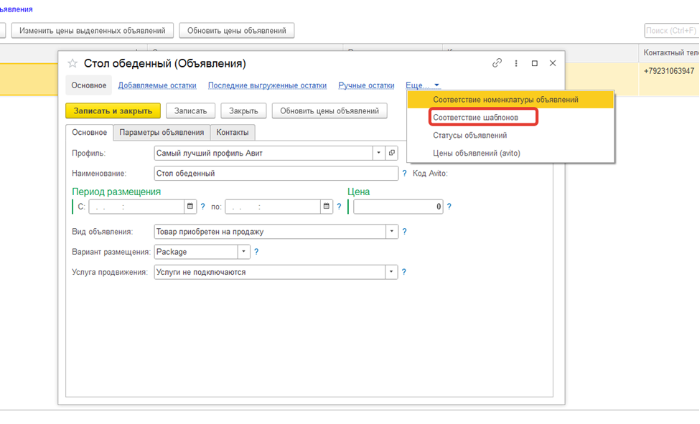Expand the Услуга продвижения dropdown
This screenshot has height=424, width=700.
pos(392,271)
